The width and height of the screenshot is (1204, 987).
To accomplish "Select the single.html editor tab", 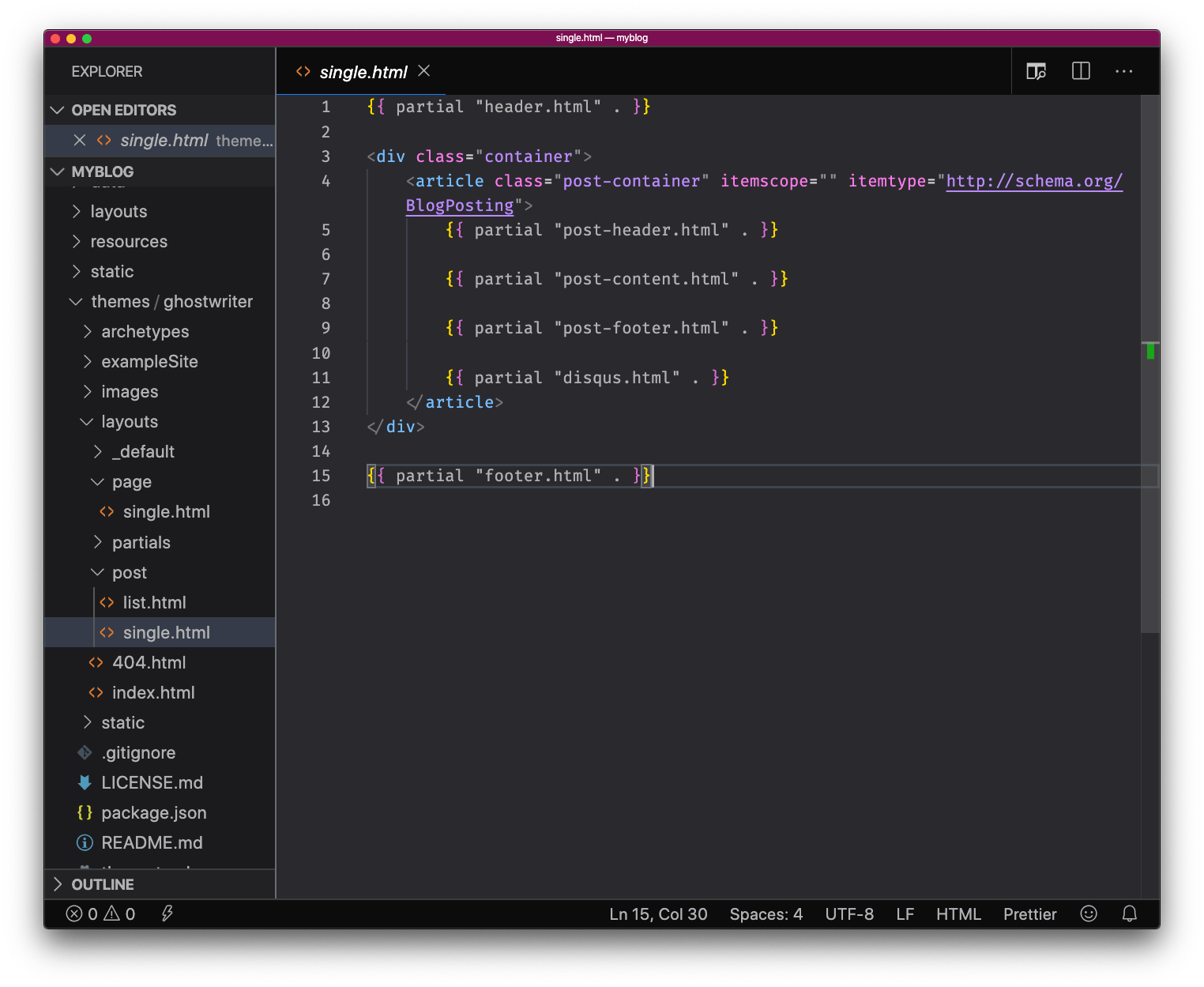I will pyautogui.click(x=363, y=72).
